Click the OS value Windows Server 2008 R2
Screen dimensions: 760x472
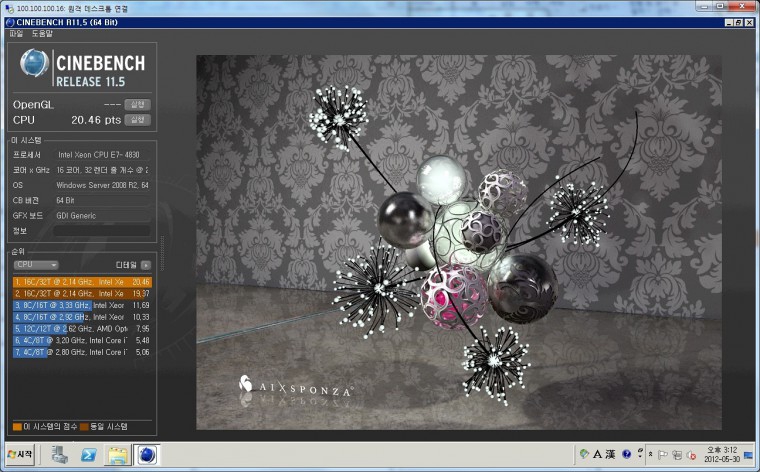tap(102, 185)
